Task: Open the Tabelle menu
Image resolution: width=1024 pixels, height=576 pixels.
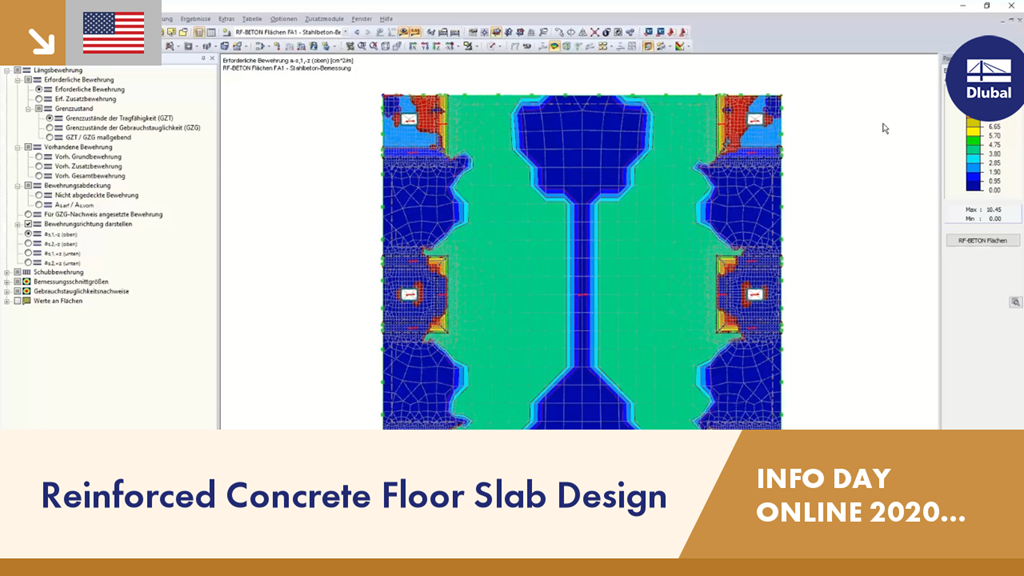Action: pos(252,19)
